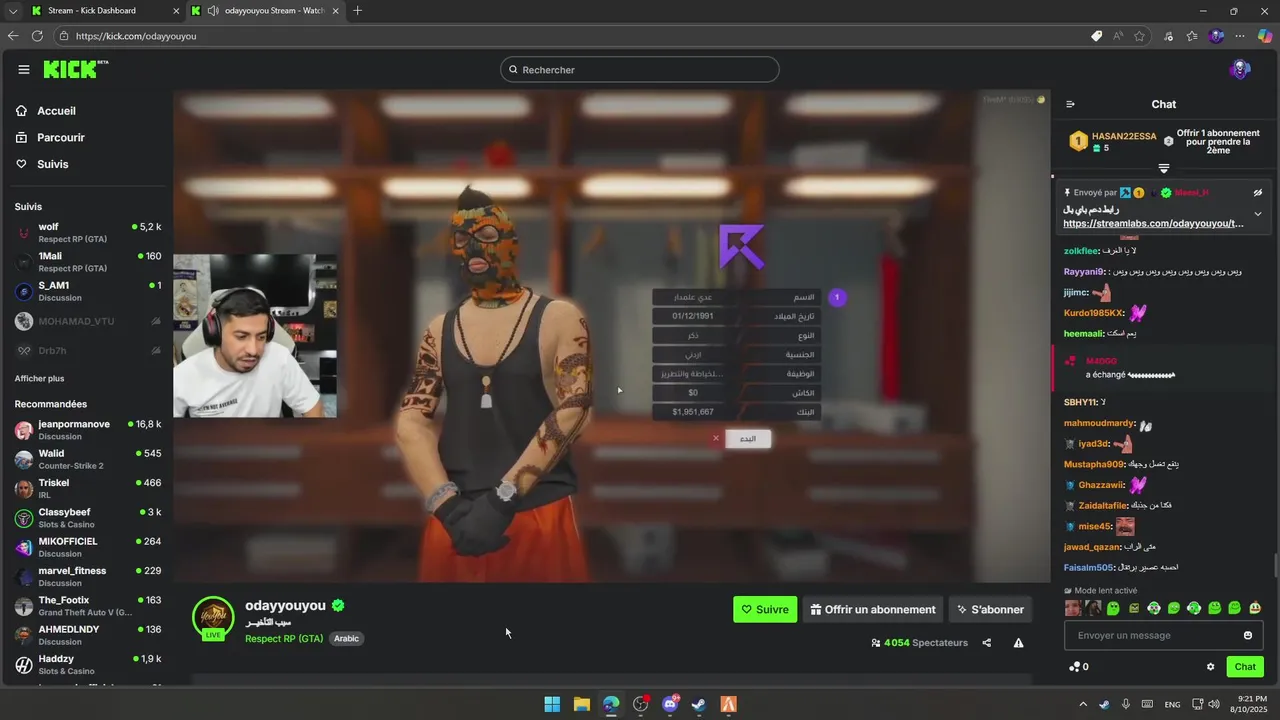Open the shopping tag icon in address bar
This screenshot has height=720, width=1280.
(x=1096, y=36)
